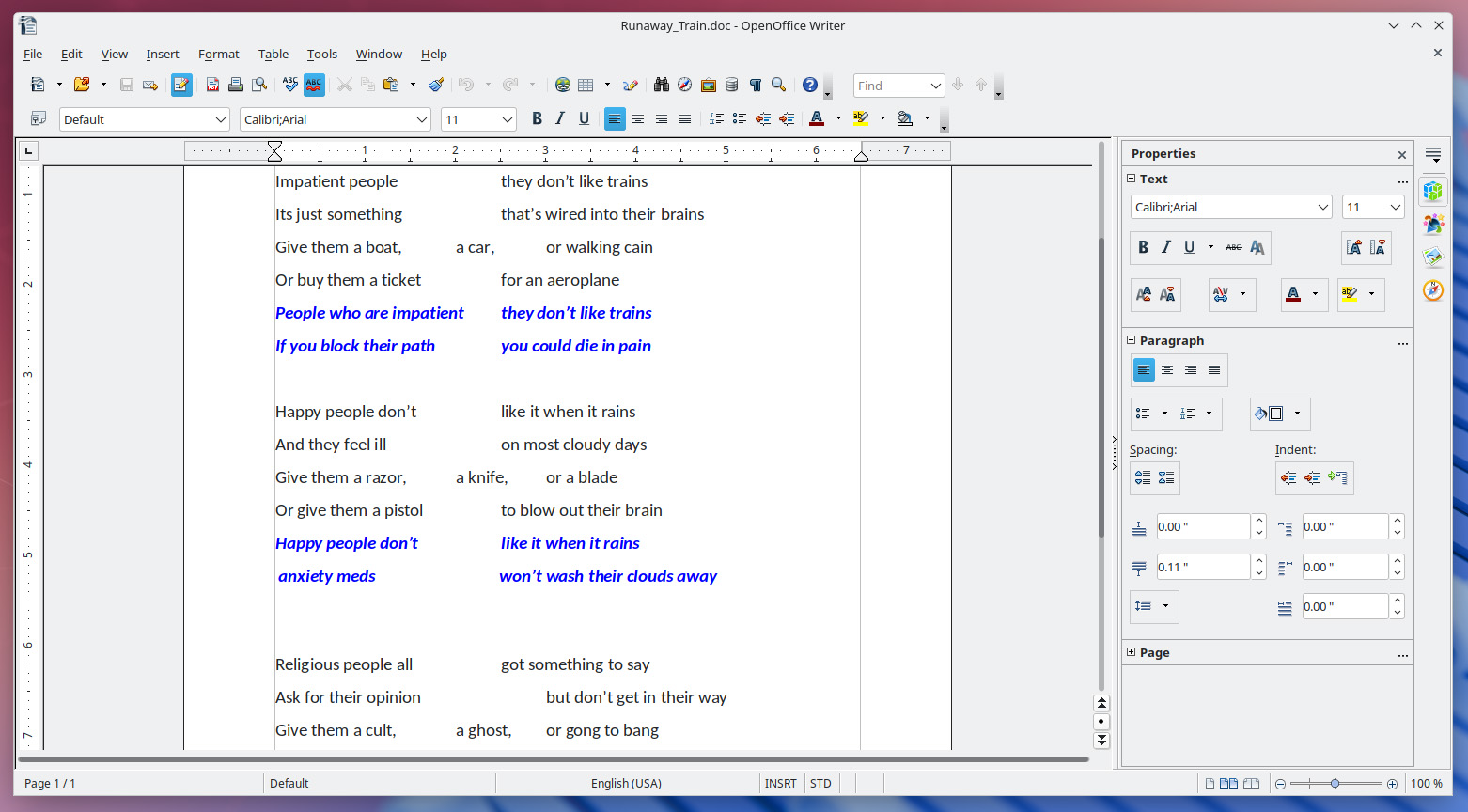Open the Tools menu
1468x812 pixels.
321,55
